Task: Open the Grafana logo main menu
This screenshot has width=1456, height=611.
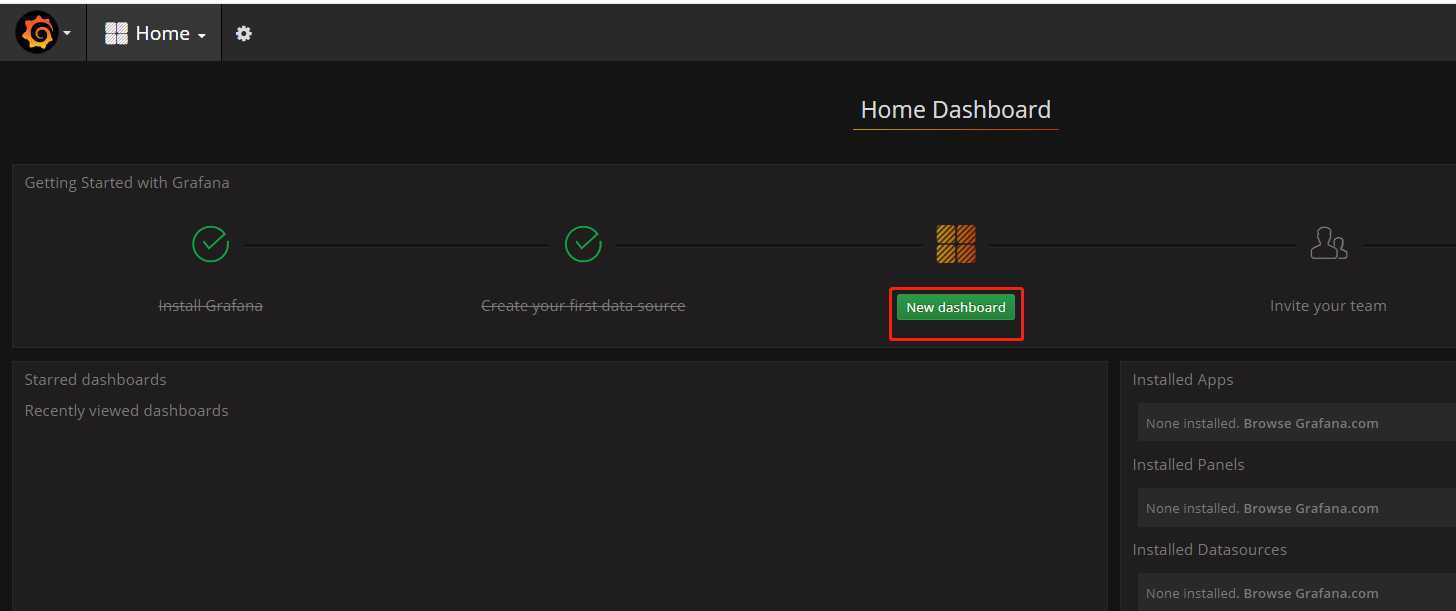Action: (x=43, y=33)
